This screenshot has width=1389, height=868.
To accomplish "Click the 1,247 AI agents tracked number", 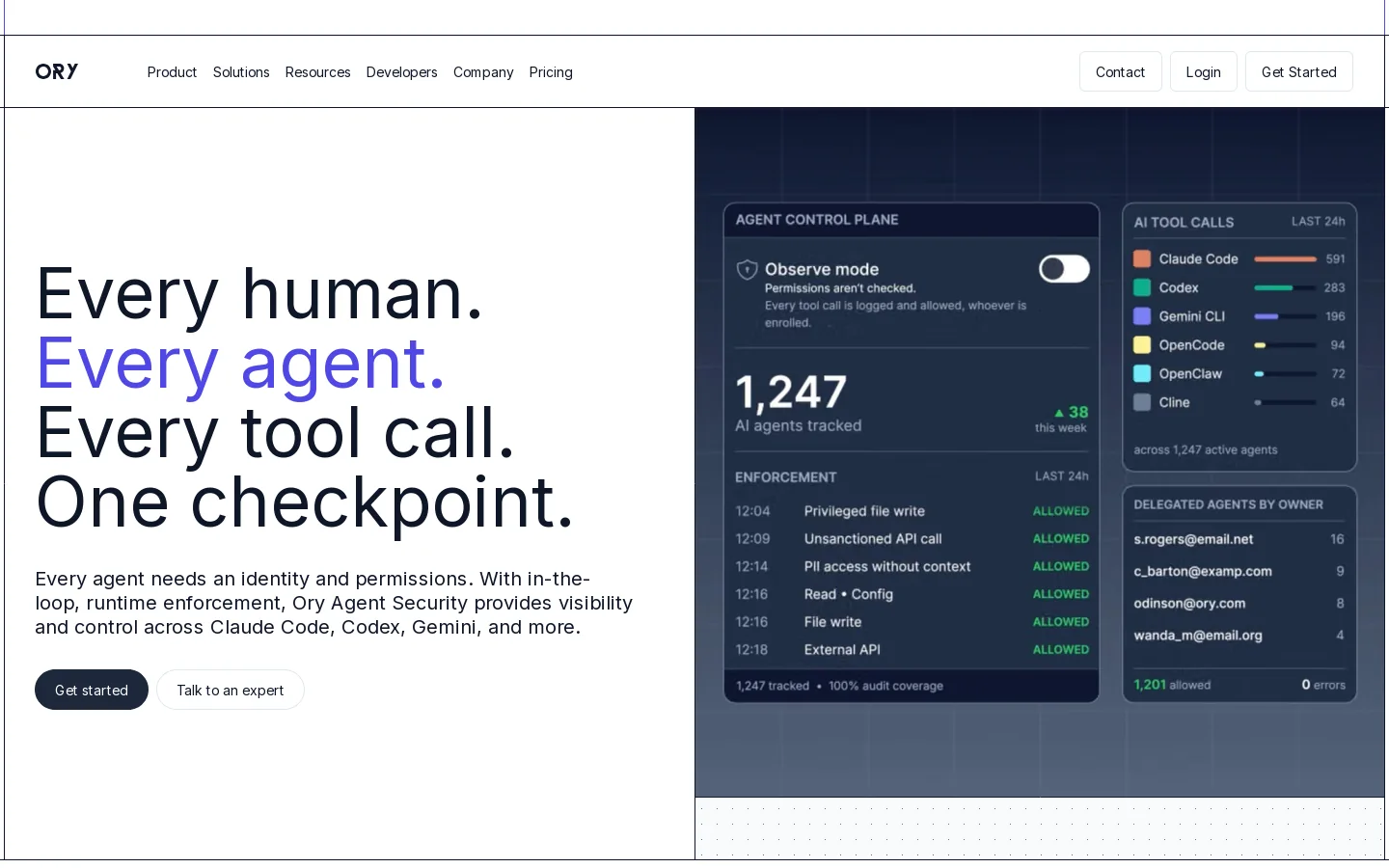I will (791, 393).
